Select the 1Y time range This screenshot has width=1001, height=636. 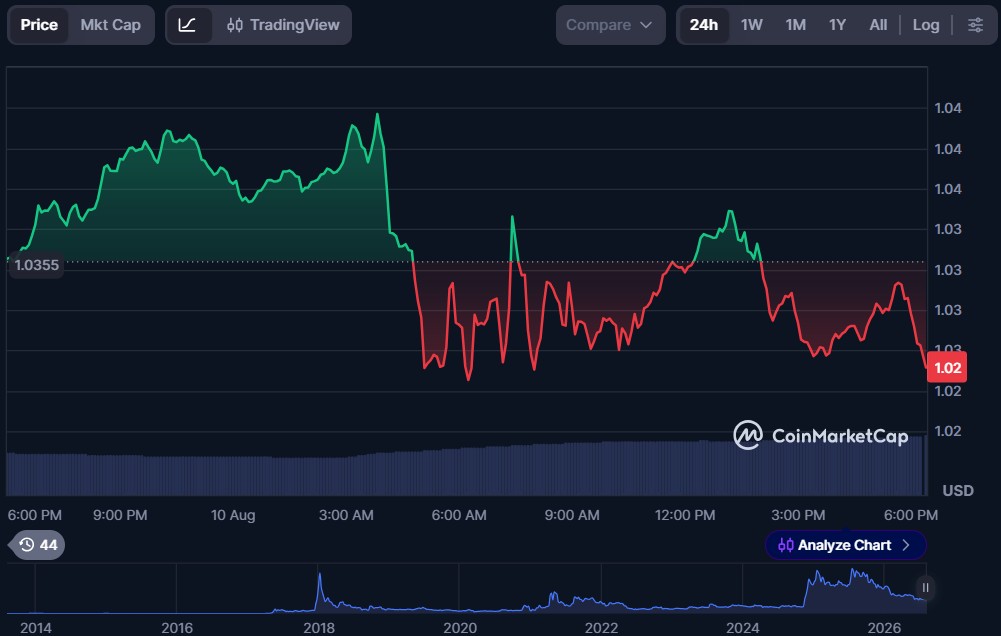837,25
